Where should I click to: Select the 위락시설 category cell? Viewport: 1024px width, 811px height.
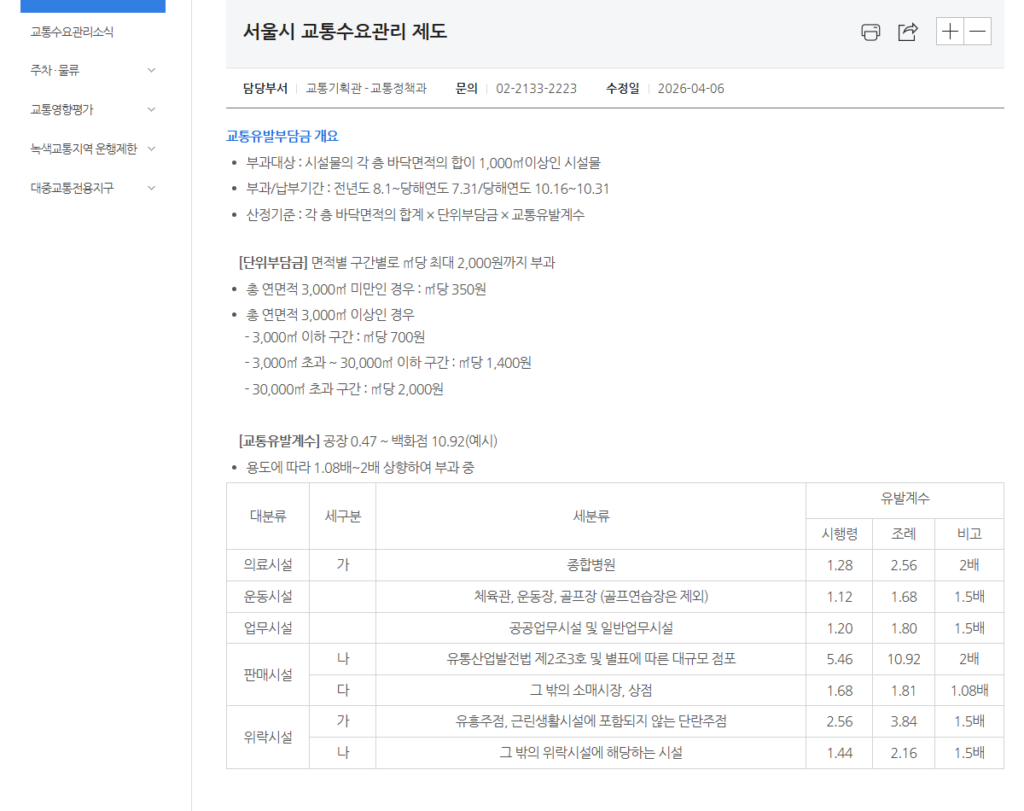(x=268, y=737)
